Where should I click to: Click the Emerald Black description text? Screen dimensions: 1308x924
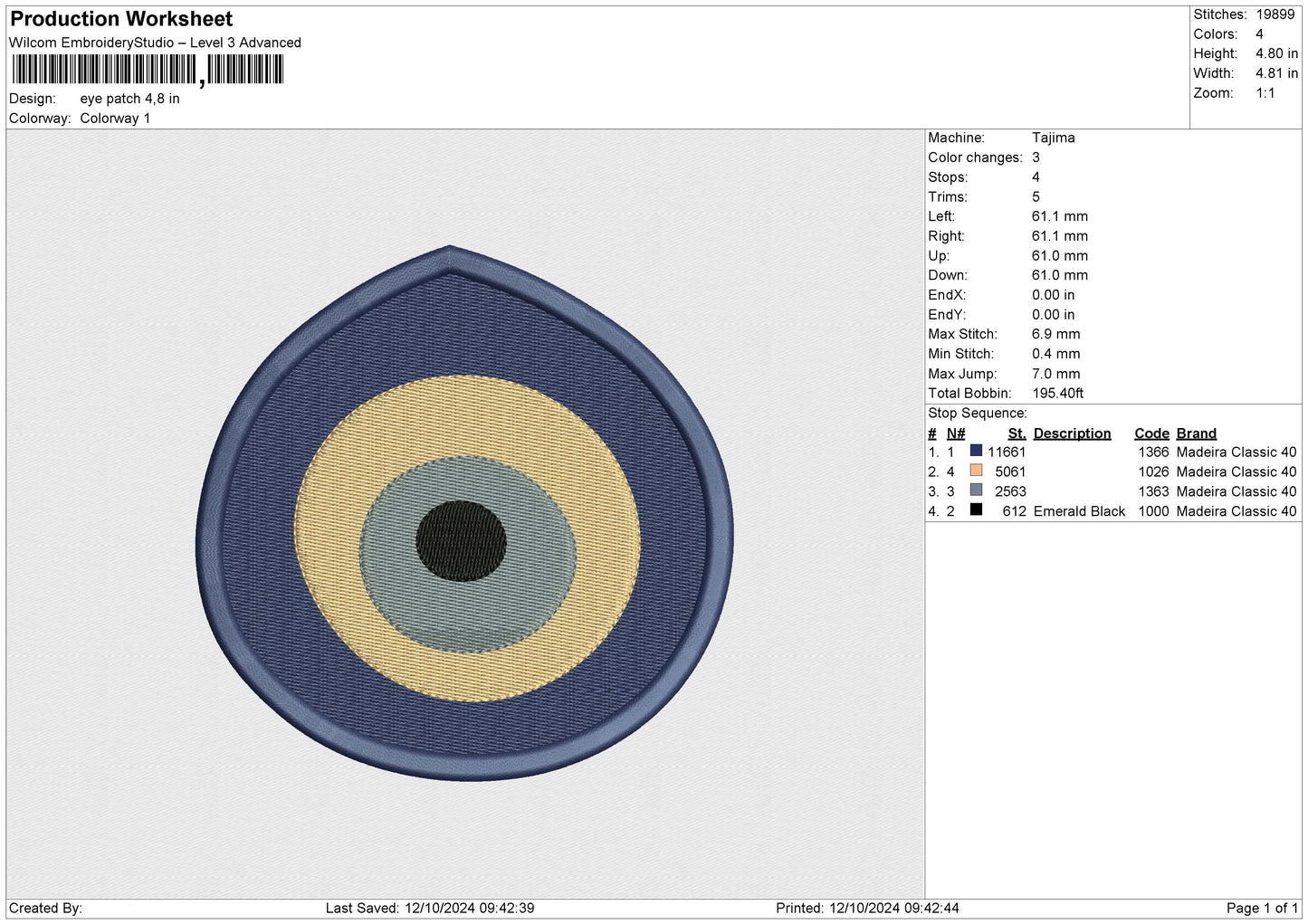pyautogui.click(x=1079, y=511)
